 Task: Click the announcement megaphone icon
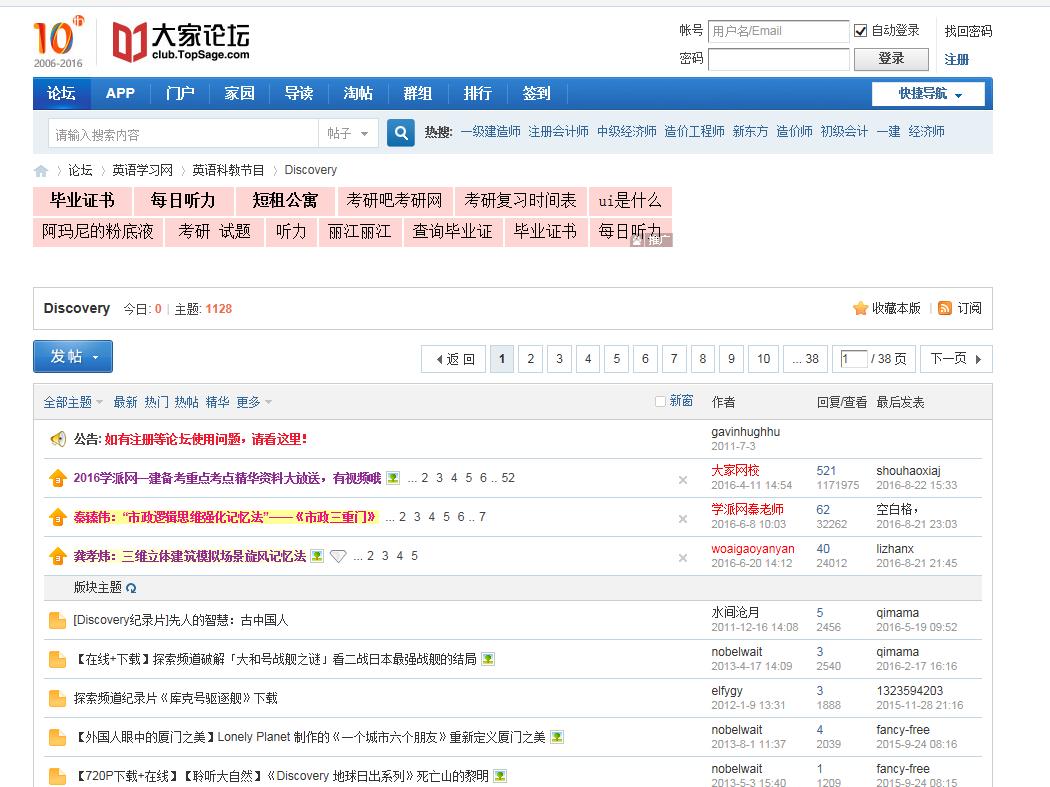pyautogui.click(x=57, y=438)
